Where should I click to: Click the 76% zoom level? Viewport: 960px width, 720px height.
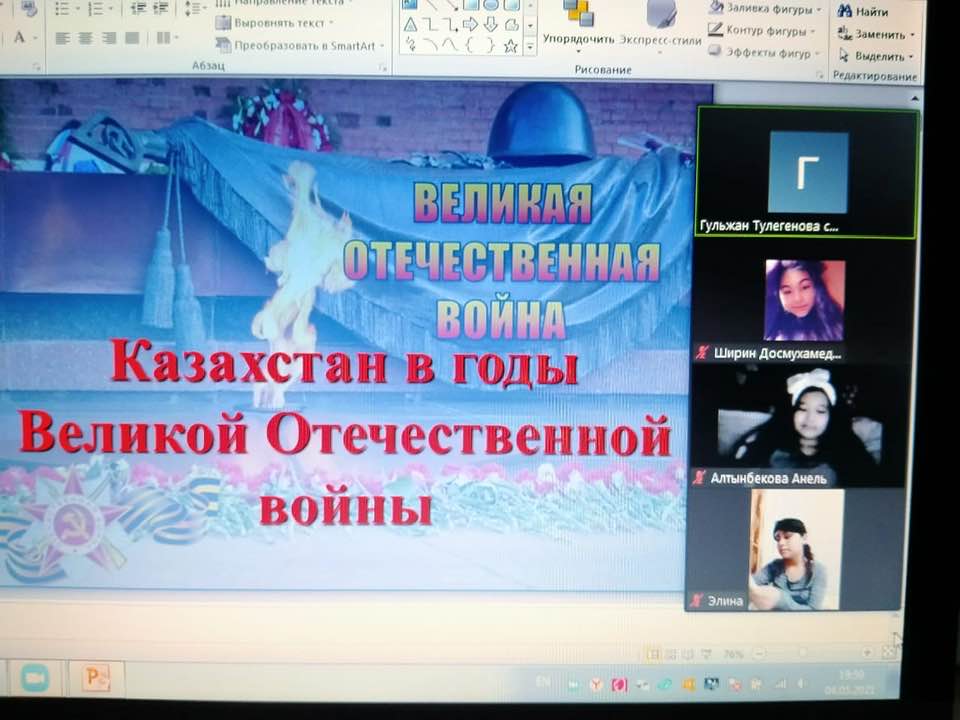[x=732, y=654]
